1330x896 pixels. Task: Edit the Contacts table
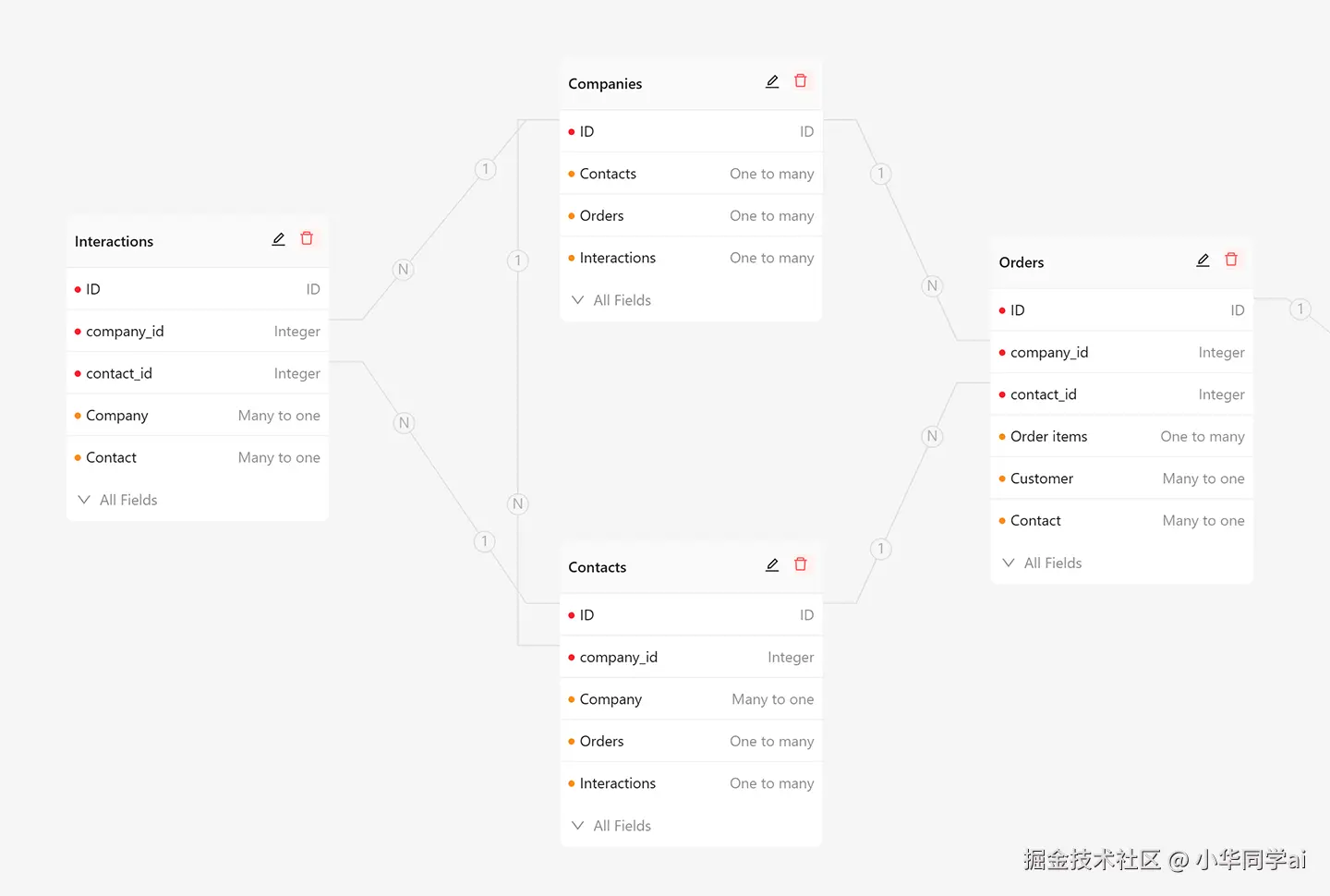coord(772,565)
